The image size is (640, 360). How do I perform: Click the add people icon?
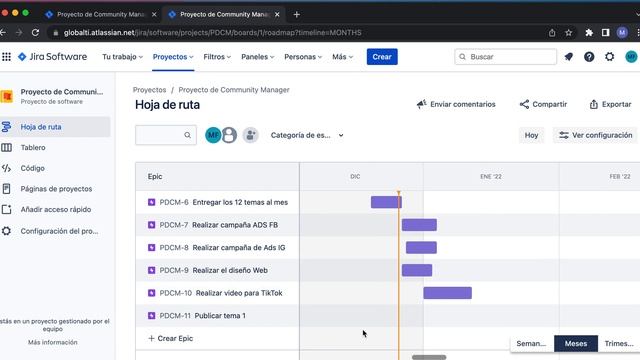tap(250, 135)
